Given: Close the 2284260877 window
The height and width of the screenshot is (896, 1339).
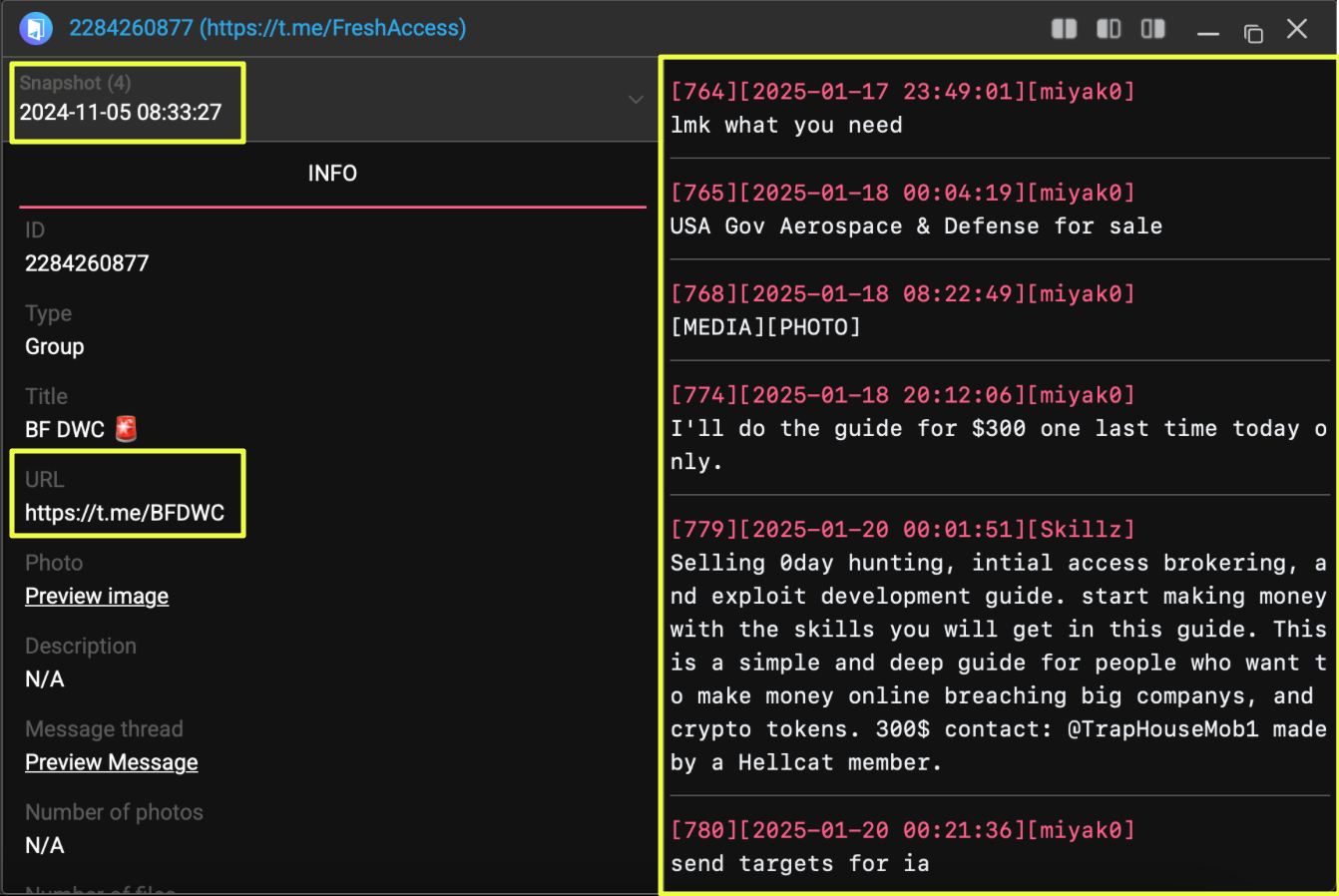Looking at the screenshot, I should point(1297,29).
